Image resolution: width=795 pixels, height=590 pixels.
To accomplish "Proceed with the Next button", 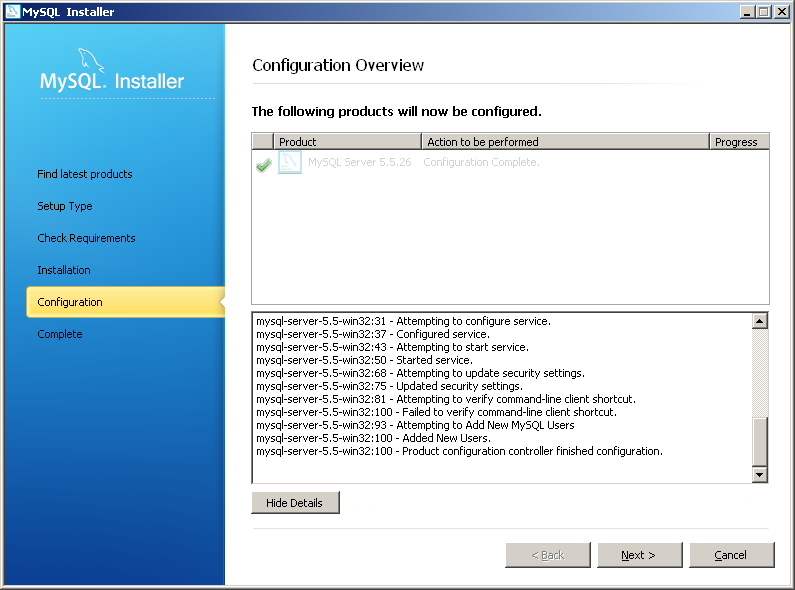I will 640,555.
